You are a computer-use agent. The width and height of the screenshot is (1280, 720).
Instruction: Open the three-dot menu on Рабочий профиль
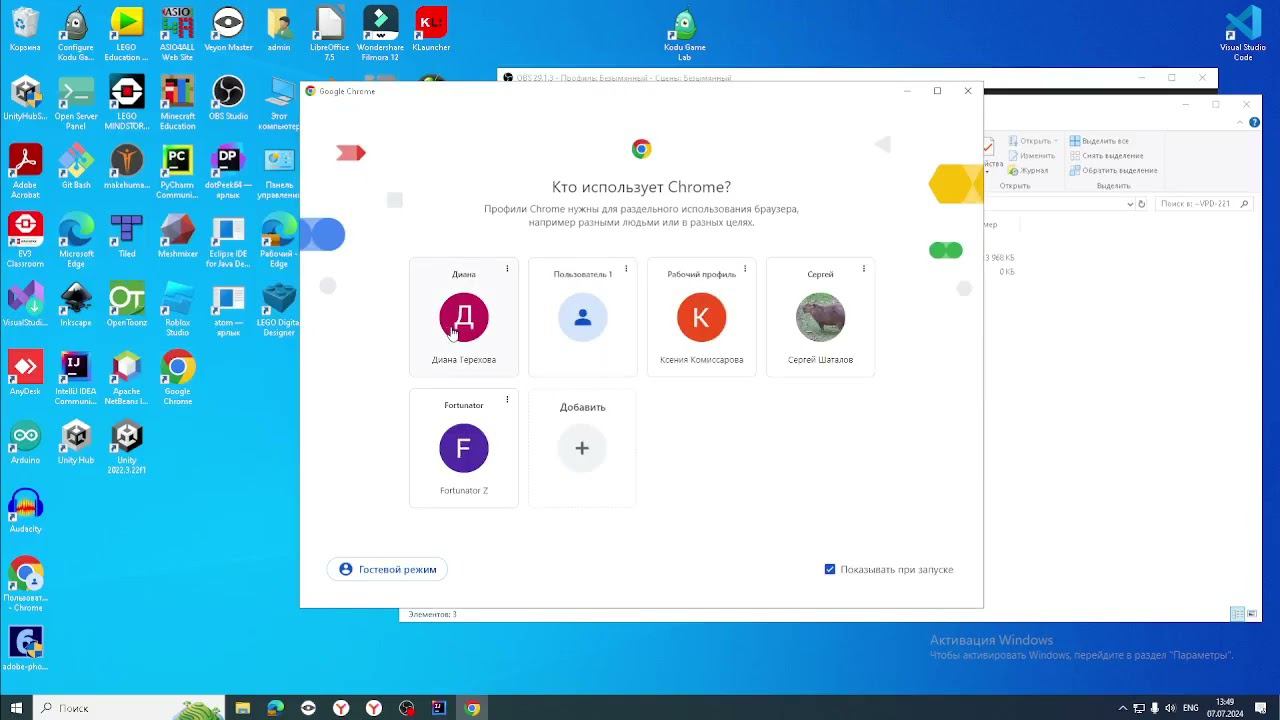tap(745, 269)
